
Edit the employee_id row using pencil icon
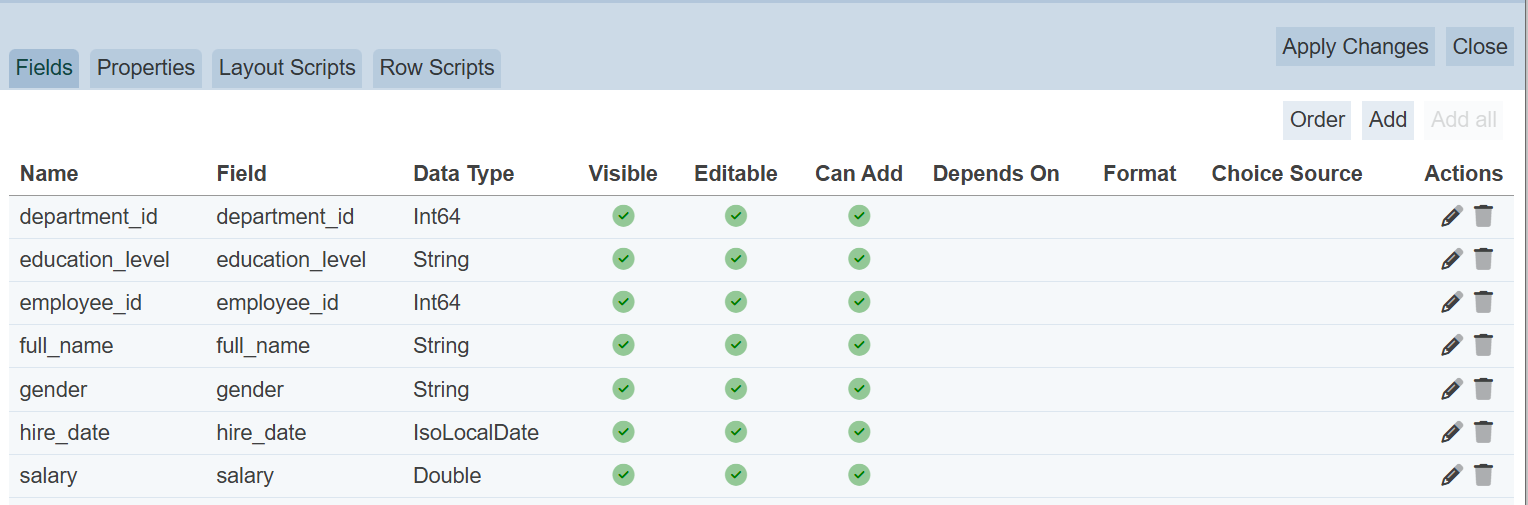pyautogui.click(x=1451, y=302)
